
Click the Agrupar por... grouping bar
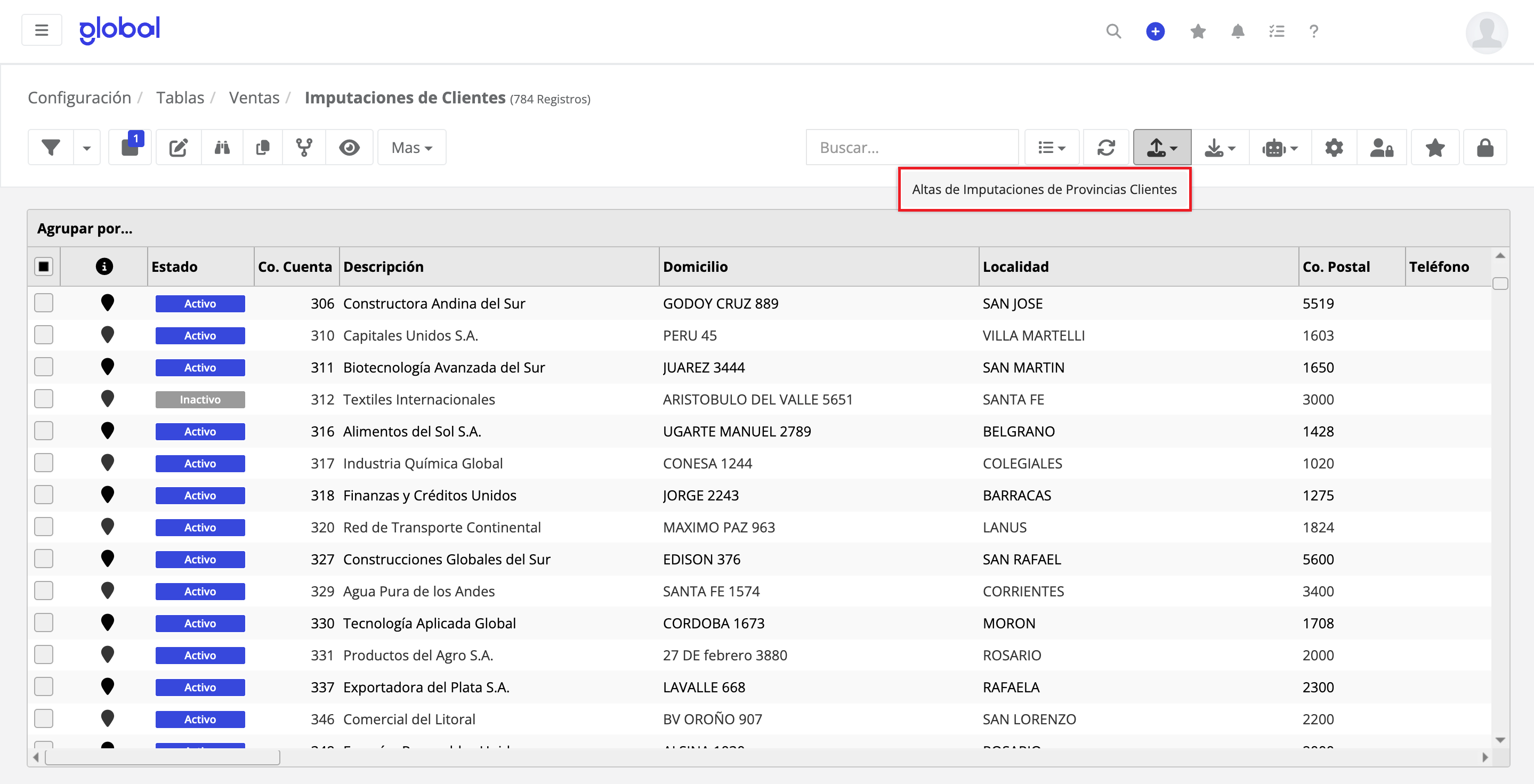pos(768,229)
